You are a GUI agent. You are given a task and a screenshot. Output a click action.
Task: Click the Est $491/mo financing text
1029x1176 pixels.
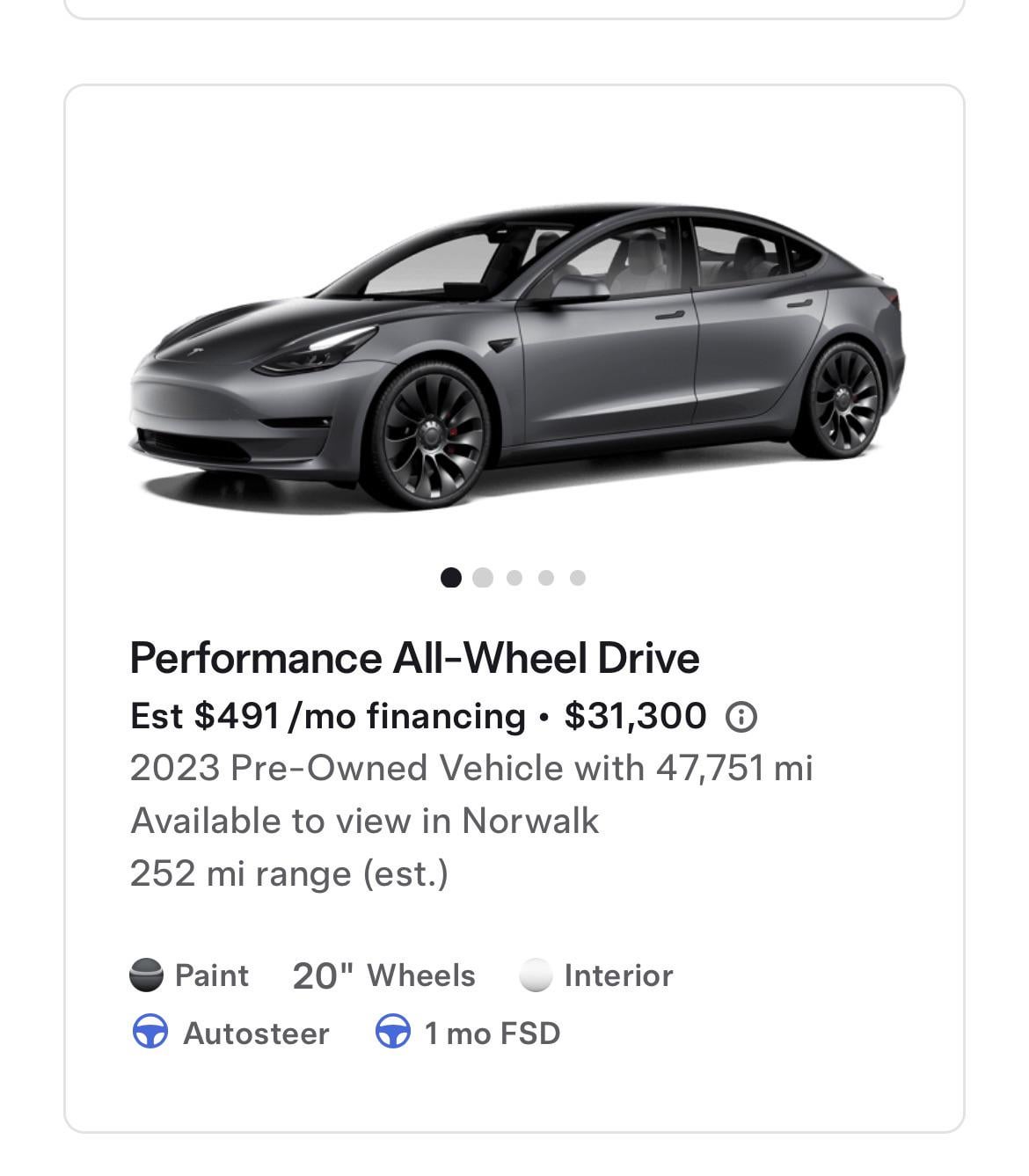point(327,716)
